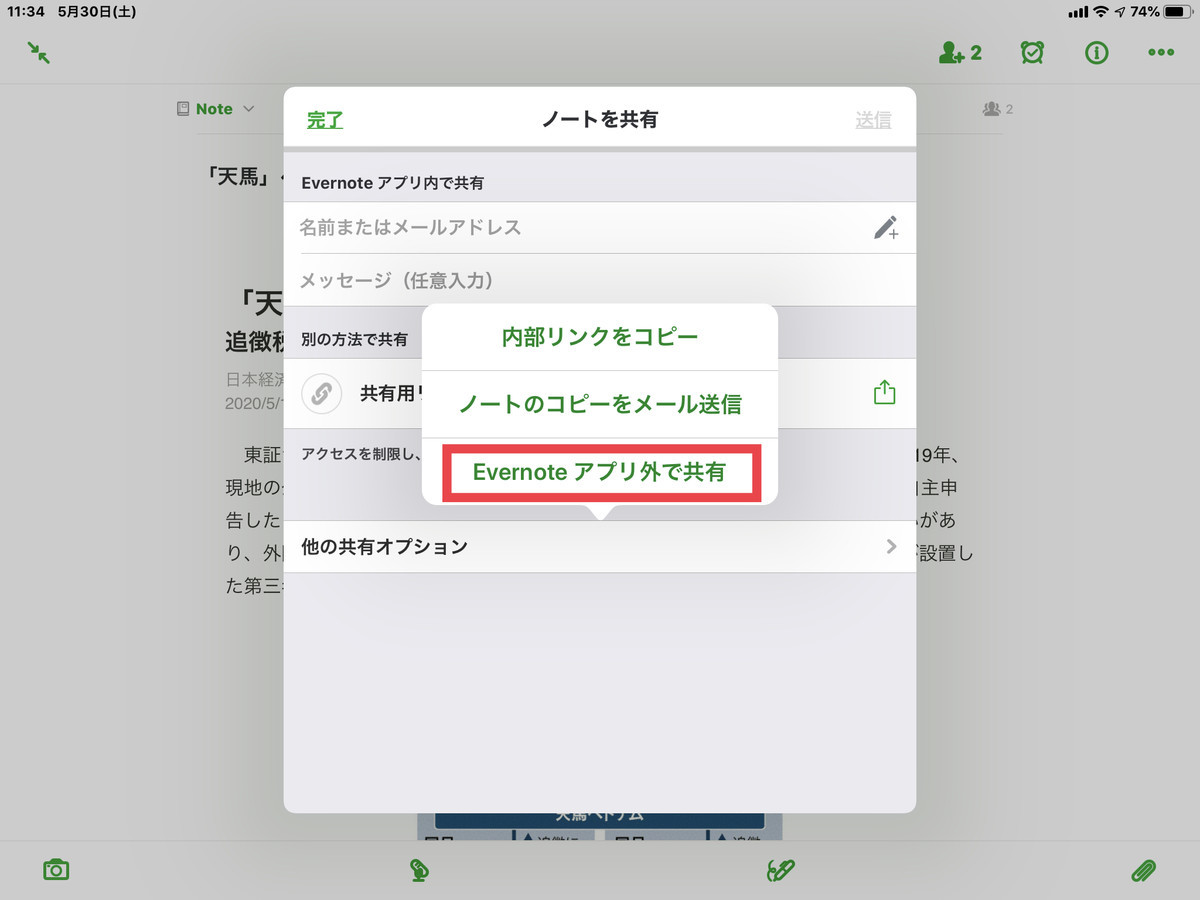Show note info with the circled i icon
Screen dimensions: 1200x900
coord(1097,52)
